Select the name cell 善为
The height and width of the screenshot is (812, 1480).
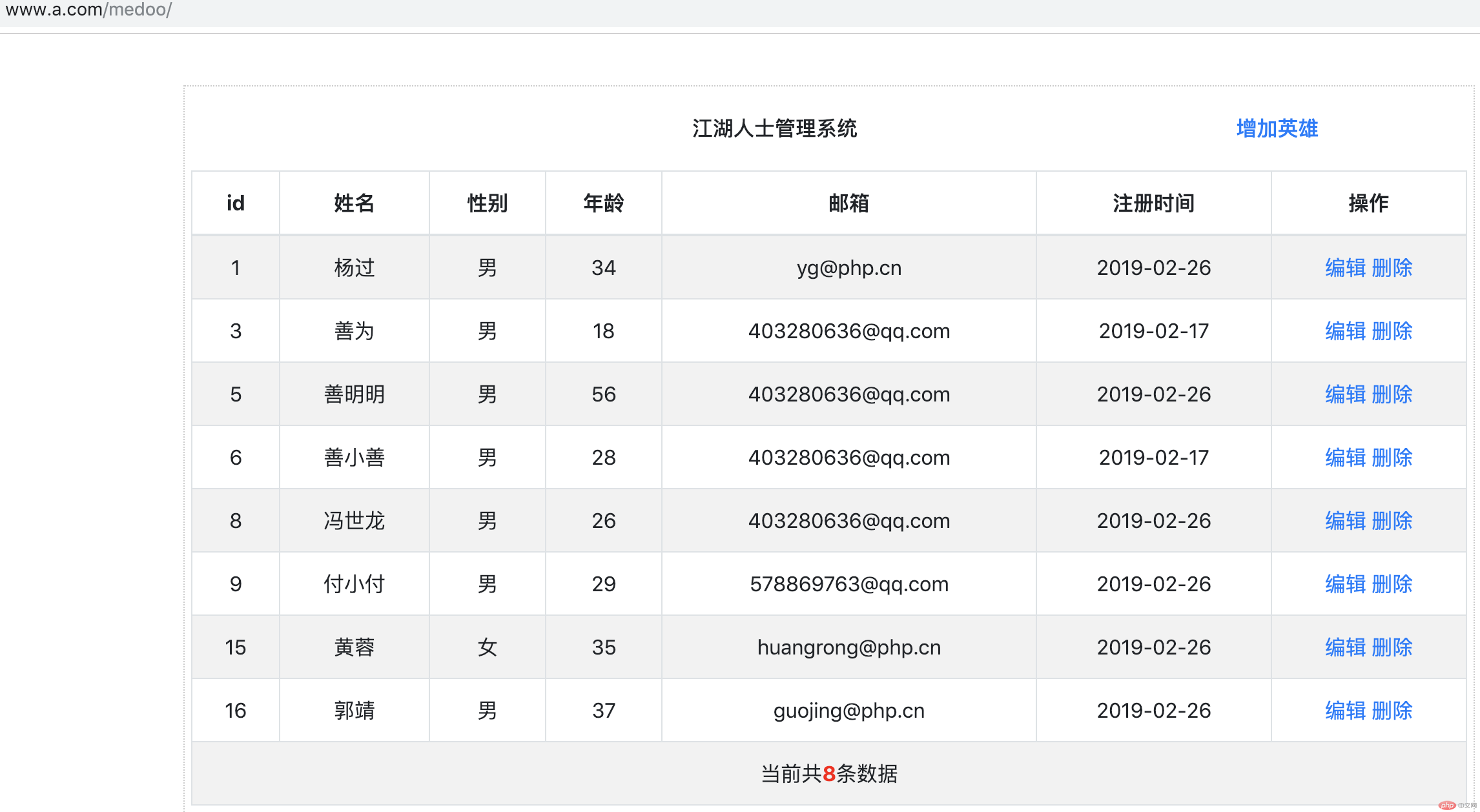point(354,331)
